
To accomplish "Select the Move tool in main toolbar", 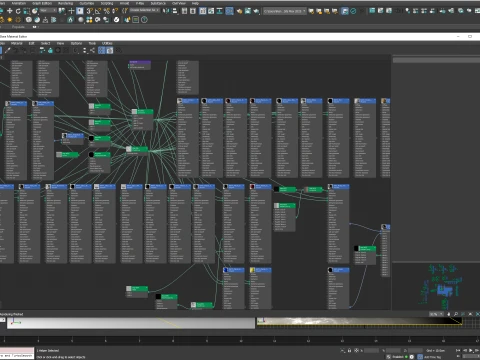I will coord(10,11).
